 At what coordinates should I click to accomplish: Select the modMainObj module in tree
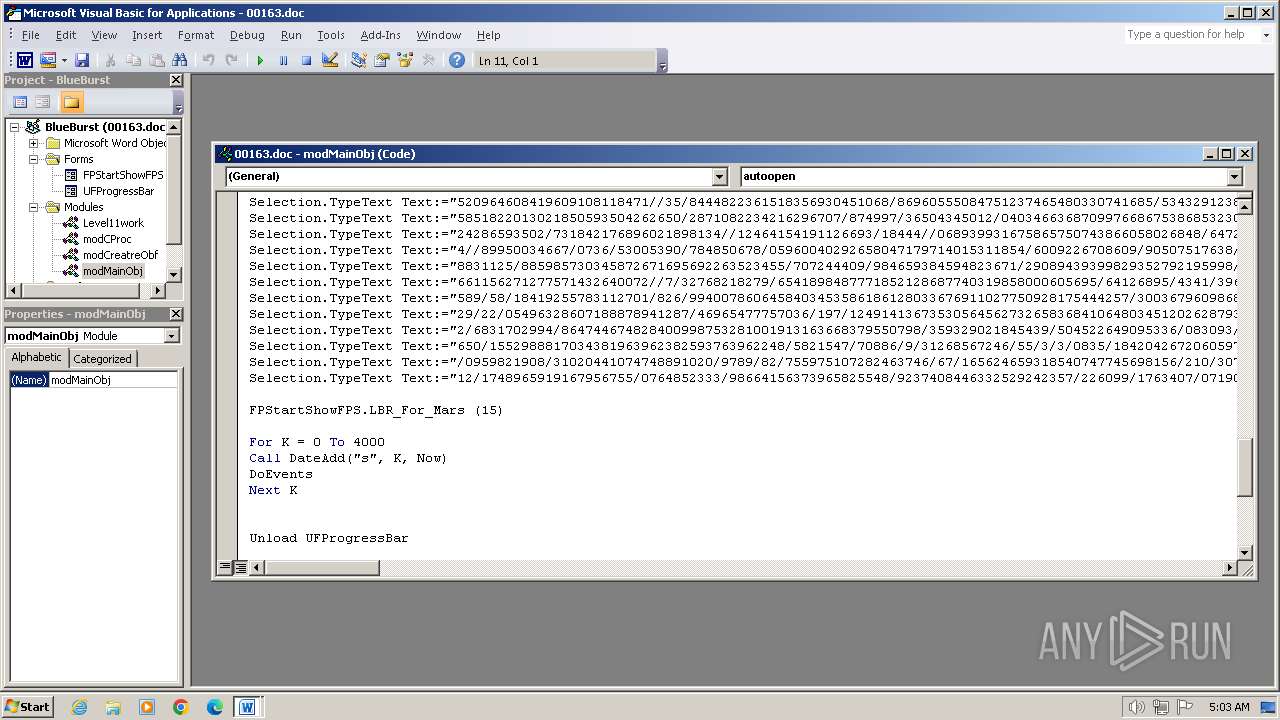[112, 271]
